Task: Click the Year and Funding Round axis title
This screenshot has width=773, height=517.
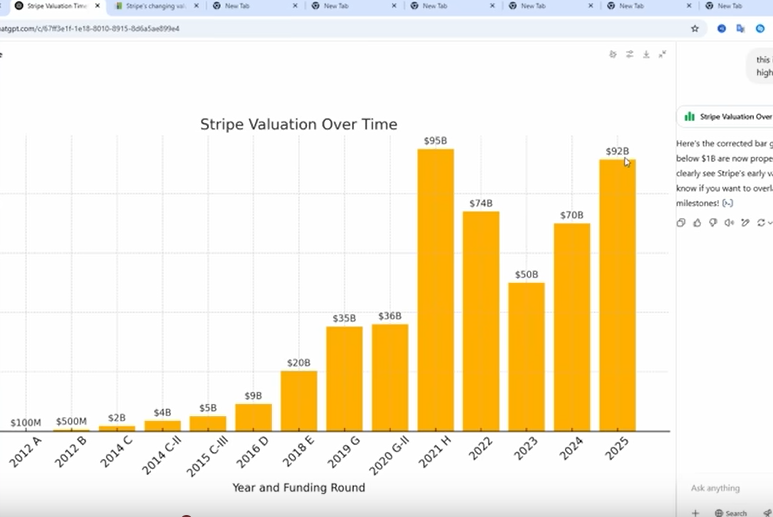Action: coord(299,488)
